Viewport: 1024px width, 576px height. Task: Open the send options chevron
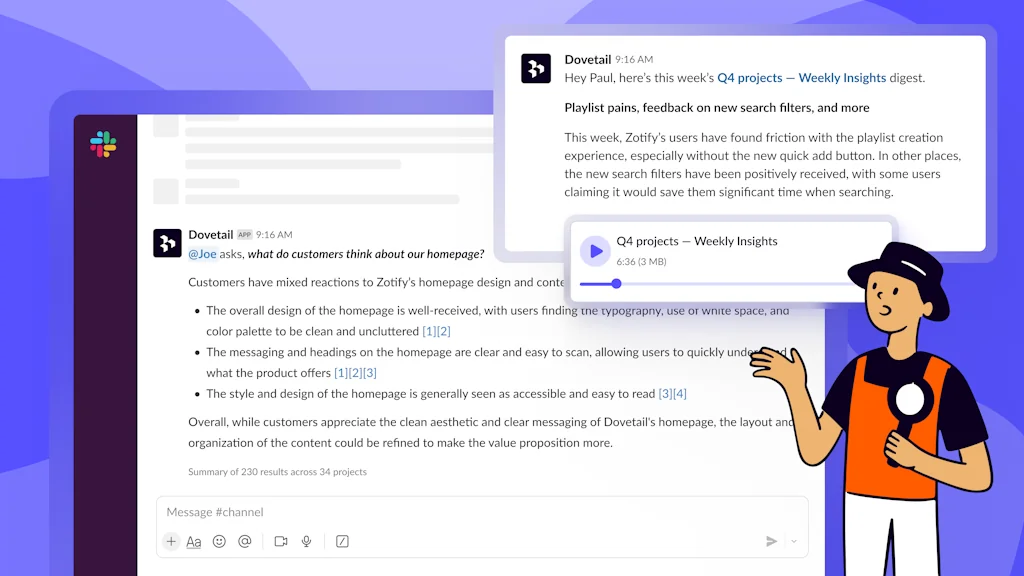[x=793, y=540]
